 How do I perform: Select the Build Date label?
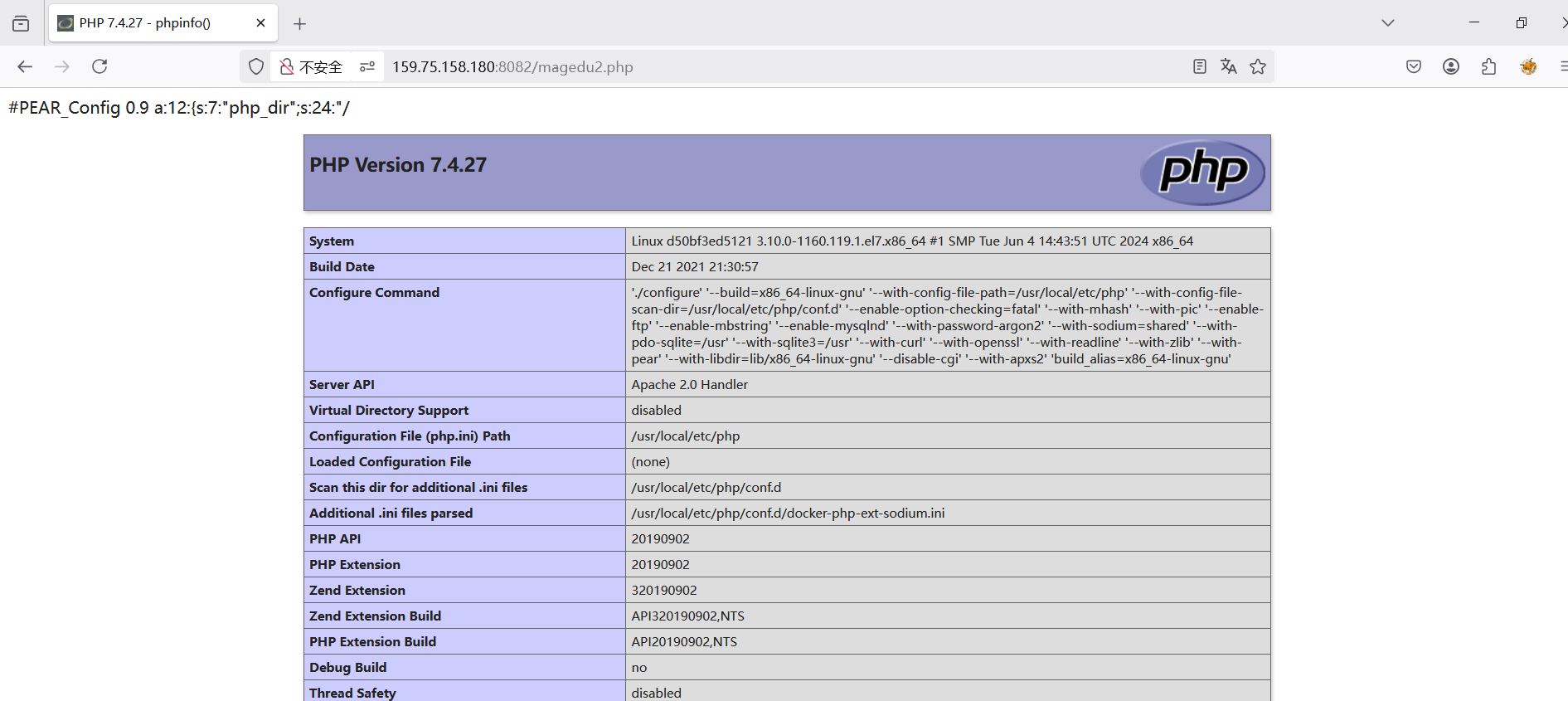click(x=342, y=267)
